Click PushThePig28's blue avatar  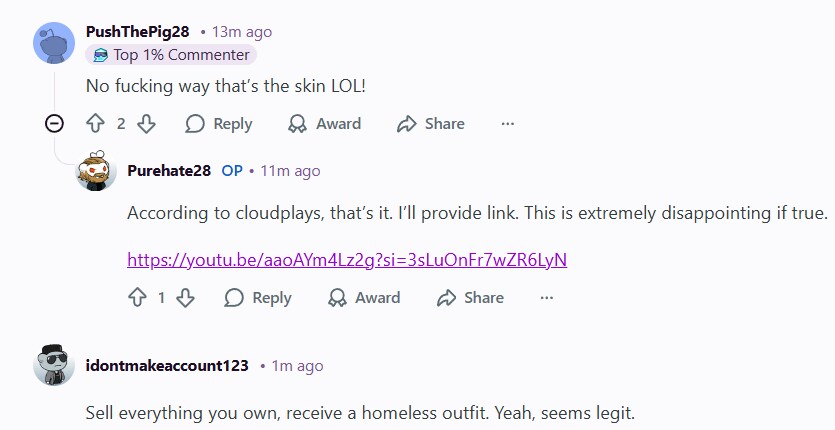click(54, 43)
